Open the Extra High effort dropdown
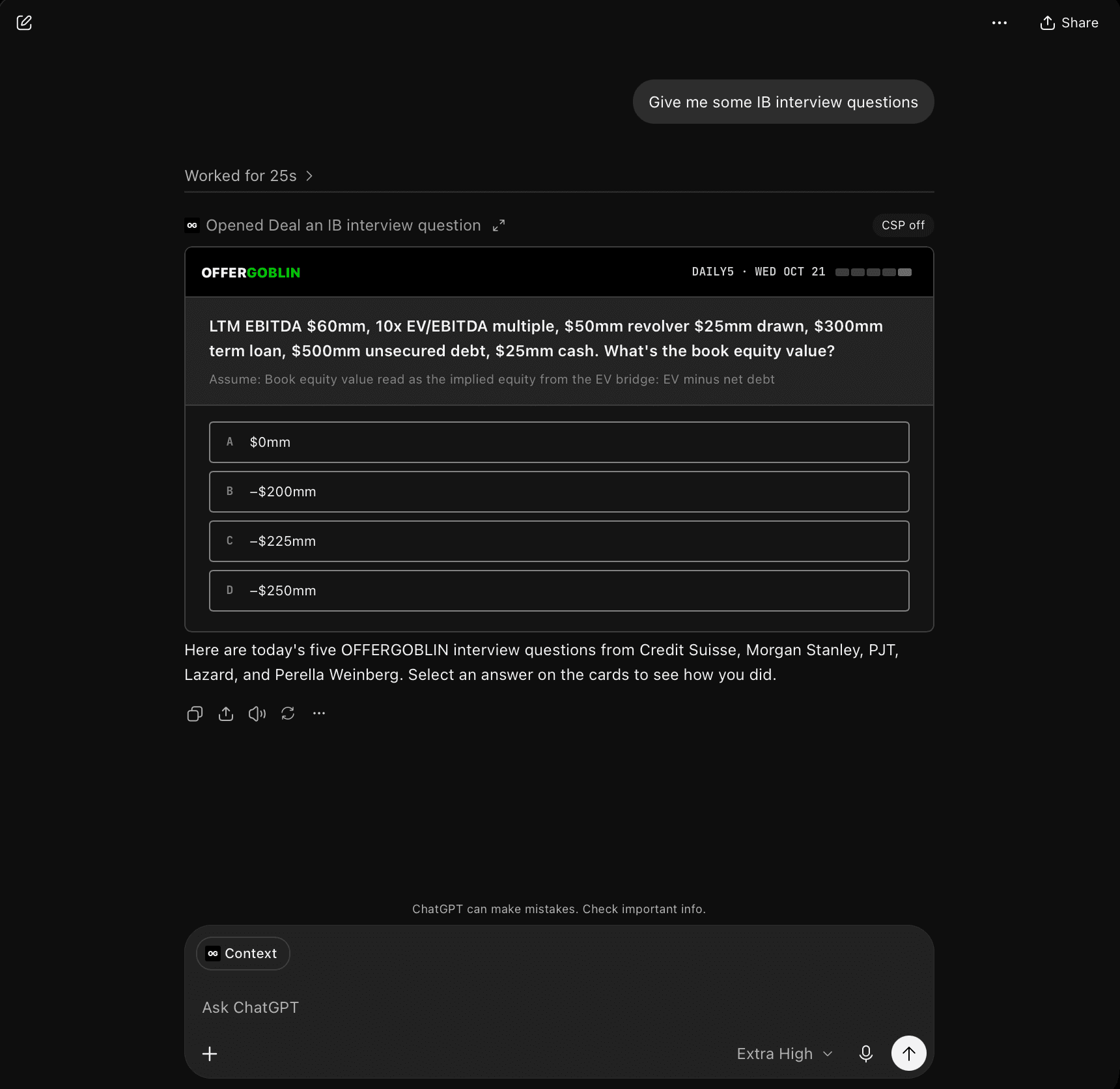The height and width of the screenshot is (1089, 1120). [x=785, y=1054]
